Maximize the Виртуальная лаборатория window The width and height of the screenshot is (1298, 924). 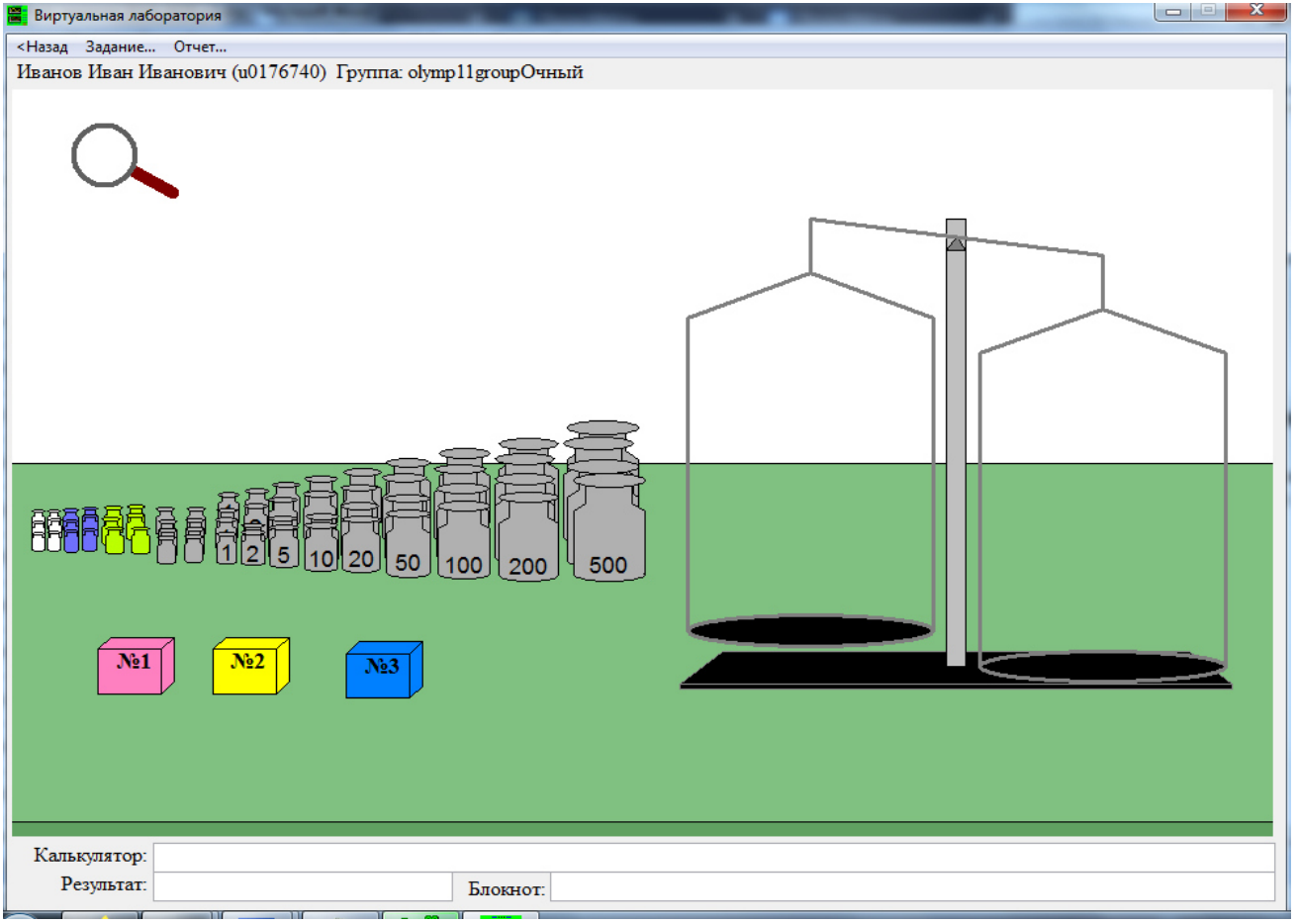coord(1207,12)
